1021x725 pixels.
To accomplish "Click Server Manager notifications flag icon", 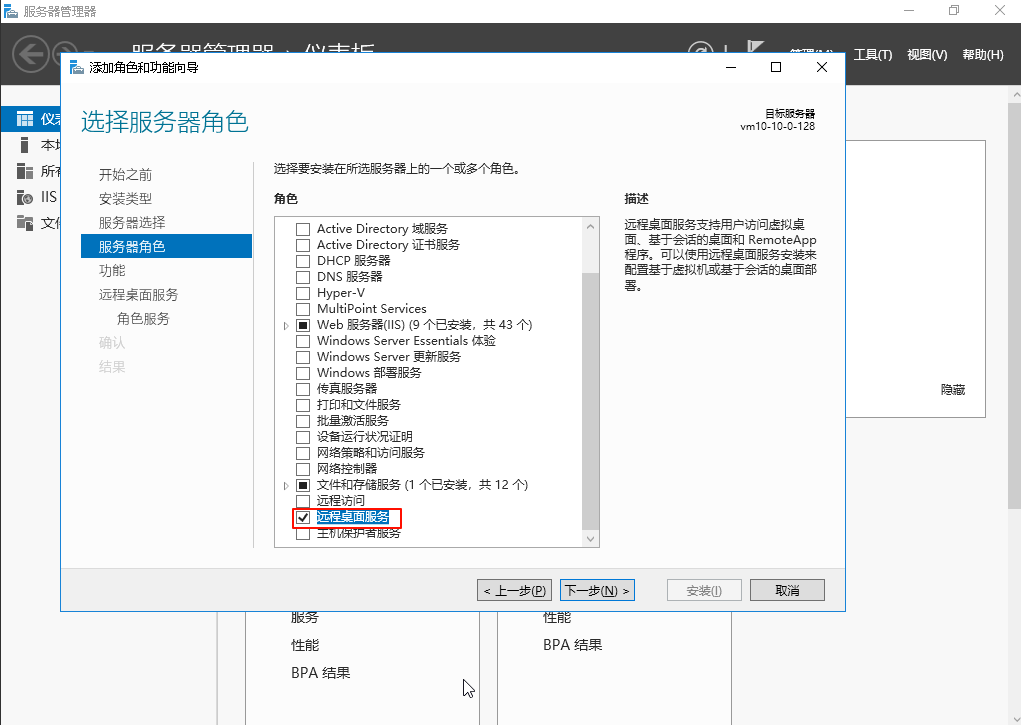I will 755,47.
